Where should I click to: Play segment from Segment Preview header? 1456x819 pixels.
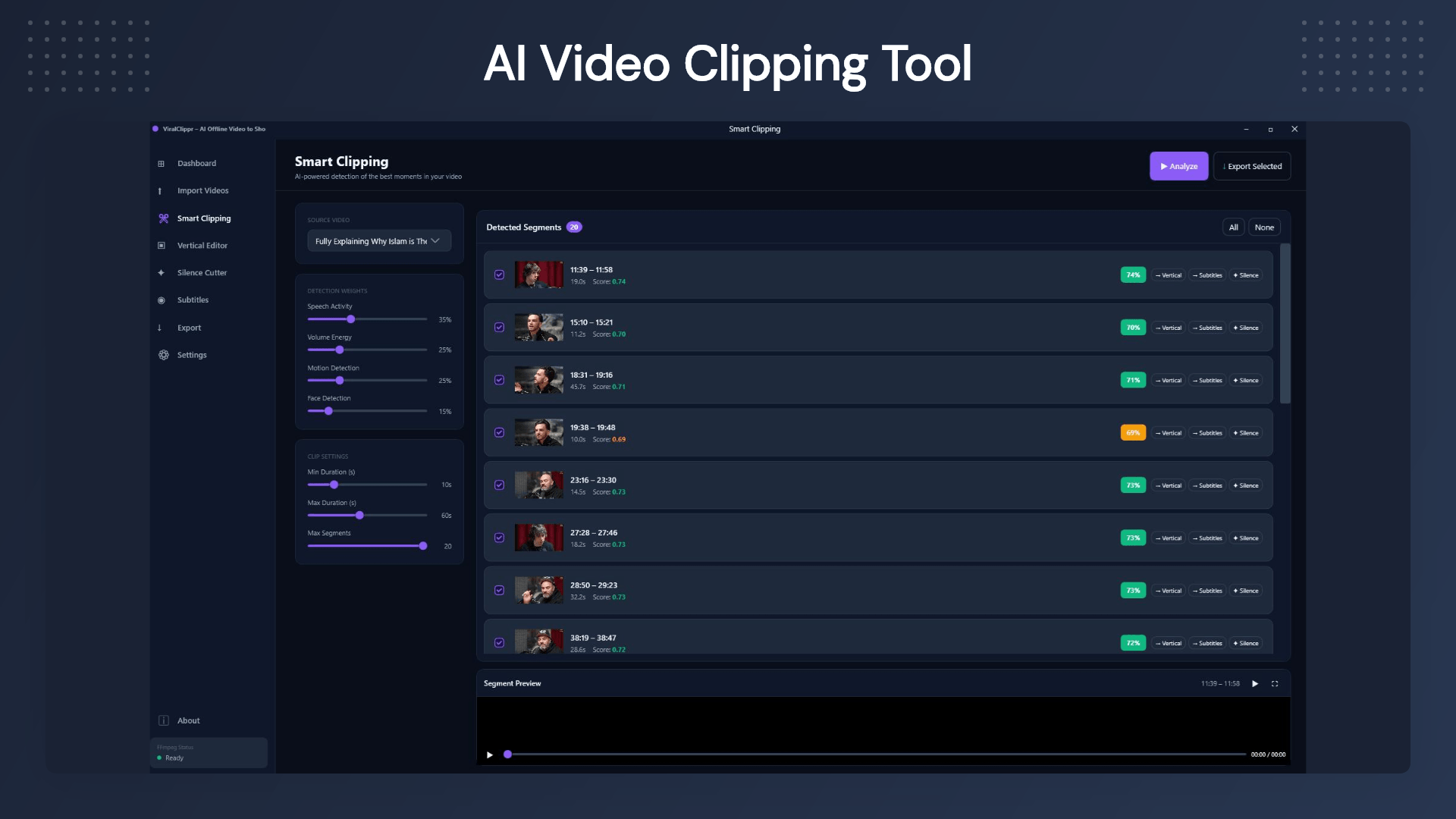(1255, 684)
